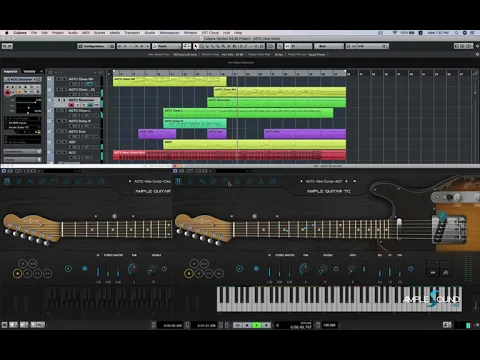Switch to the Inspector tab
480x360 pixels.
tap(11, 71)
